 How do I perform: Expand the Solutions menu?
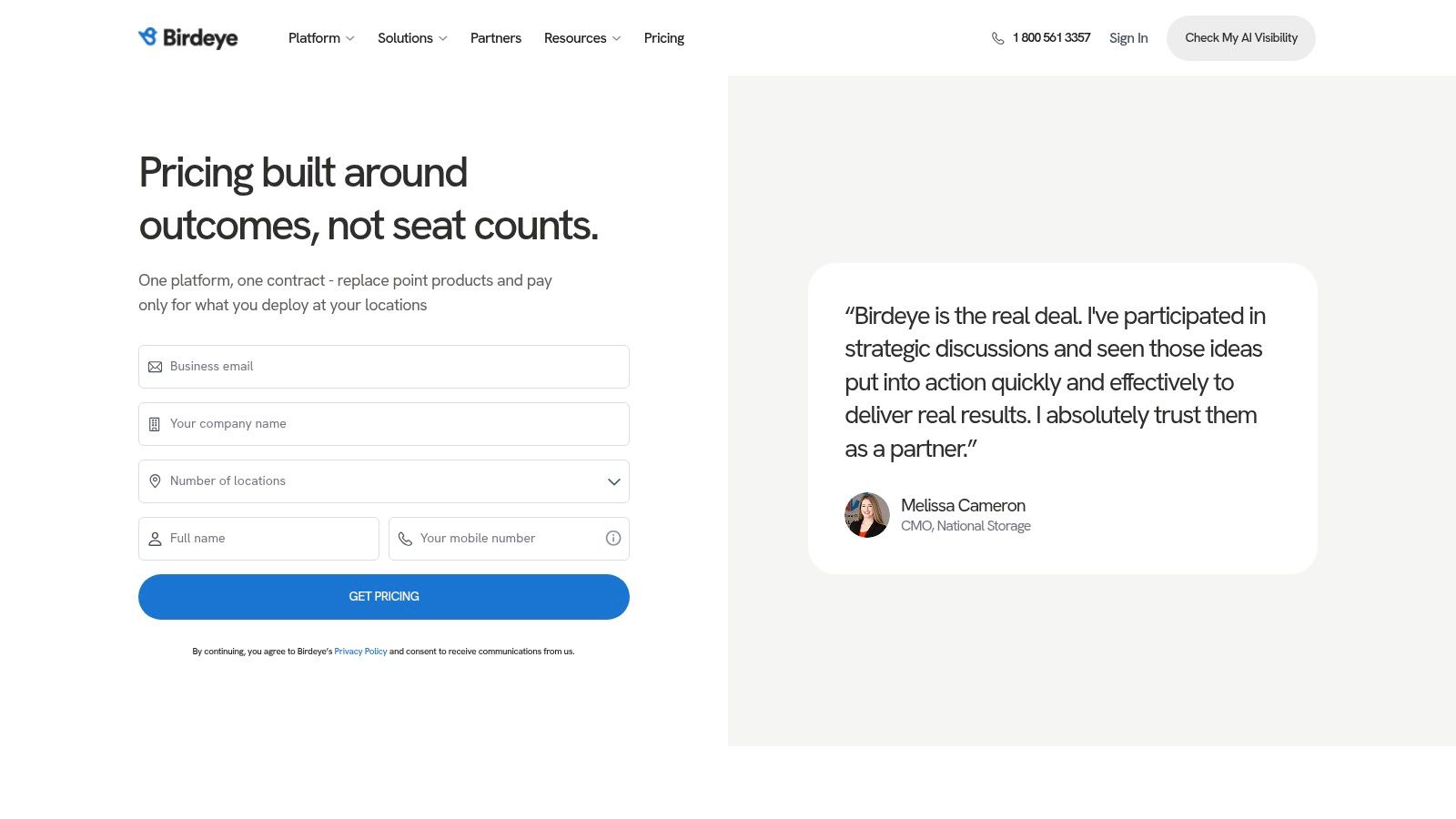(412, 38)
